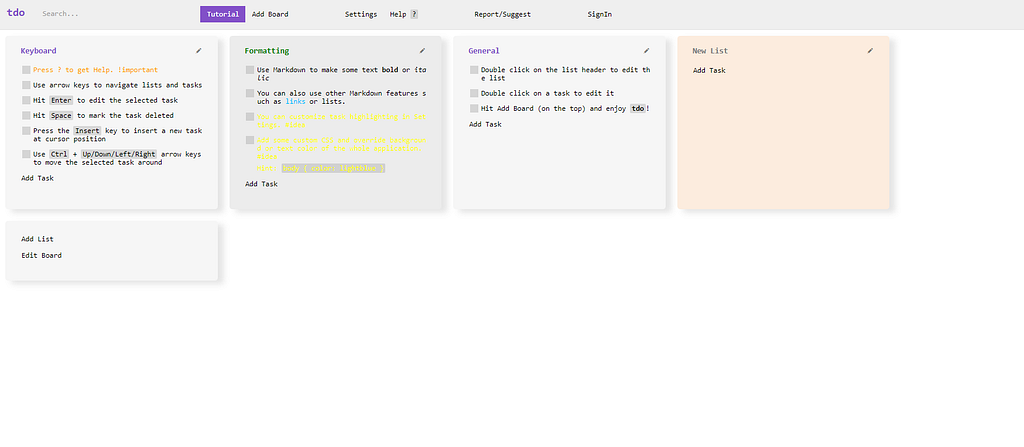Click Add Board in the top bar
Image resolution: width=1024 pixels, height=447 pixels.
(x=270, y=14)
